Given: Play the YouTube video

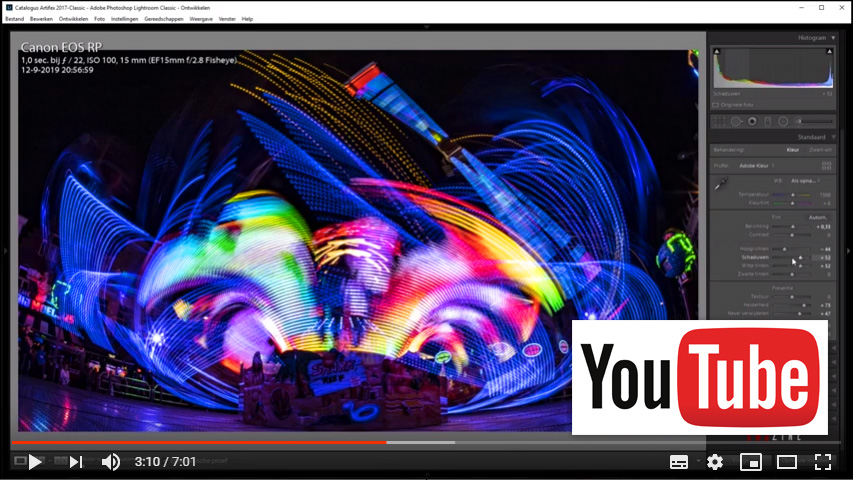Looking at the screenshot, I should point(35,462).
